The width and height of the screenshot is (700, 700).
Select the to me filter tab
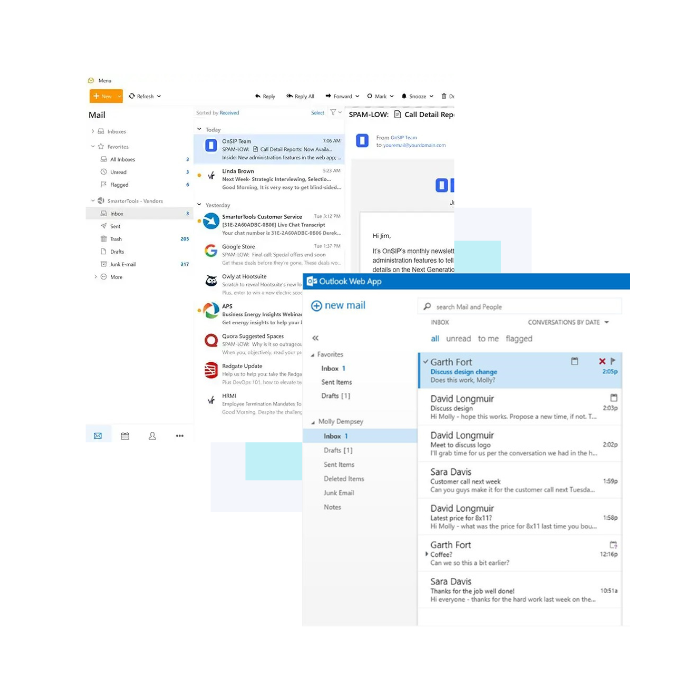(488, 338)
